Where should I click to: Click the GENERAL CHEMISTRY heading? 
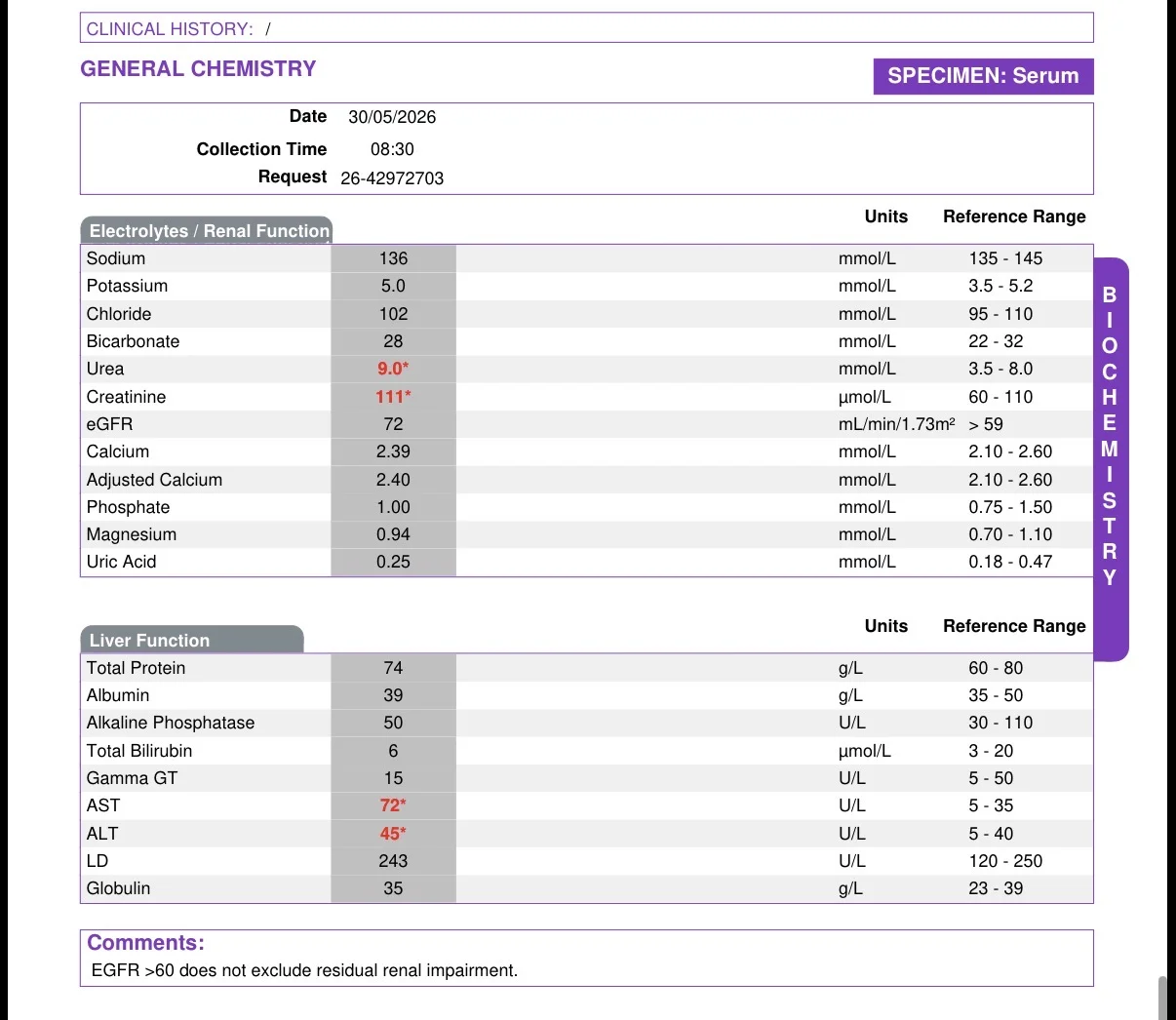pos(198,69)
